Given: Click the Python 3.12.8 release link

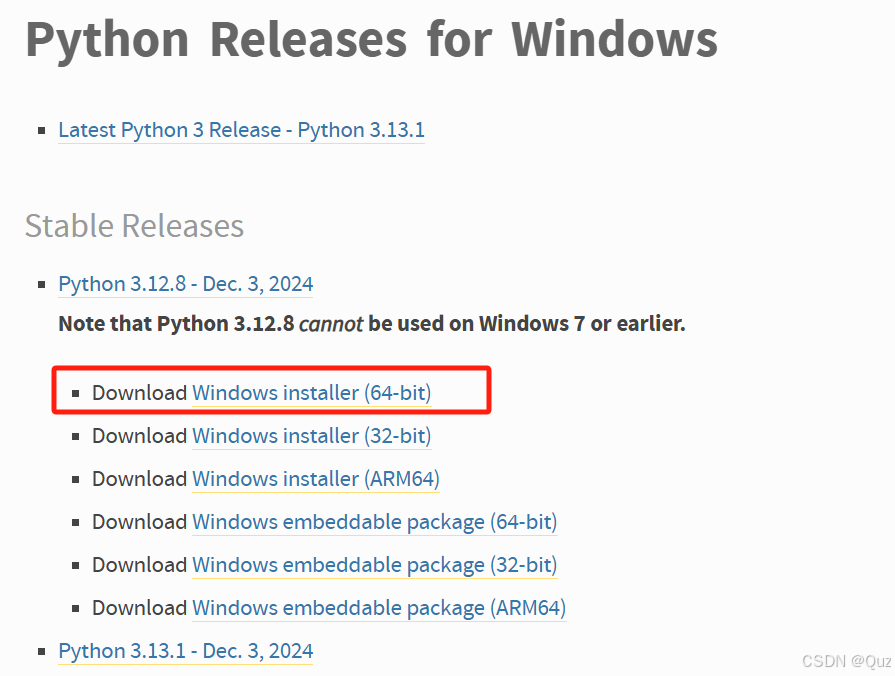Looking at the screenshot, I should pos(118,284).
